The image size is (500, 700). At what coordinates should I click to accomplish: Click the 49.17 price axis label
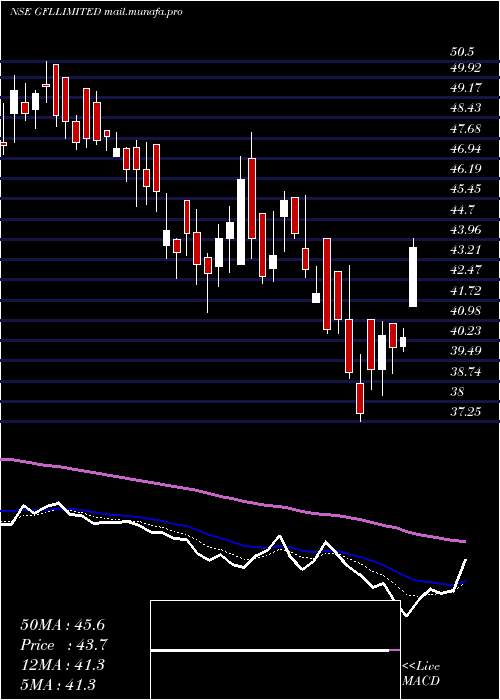click(466, 88)
